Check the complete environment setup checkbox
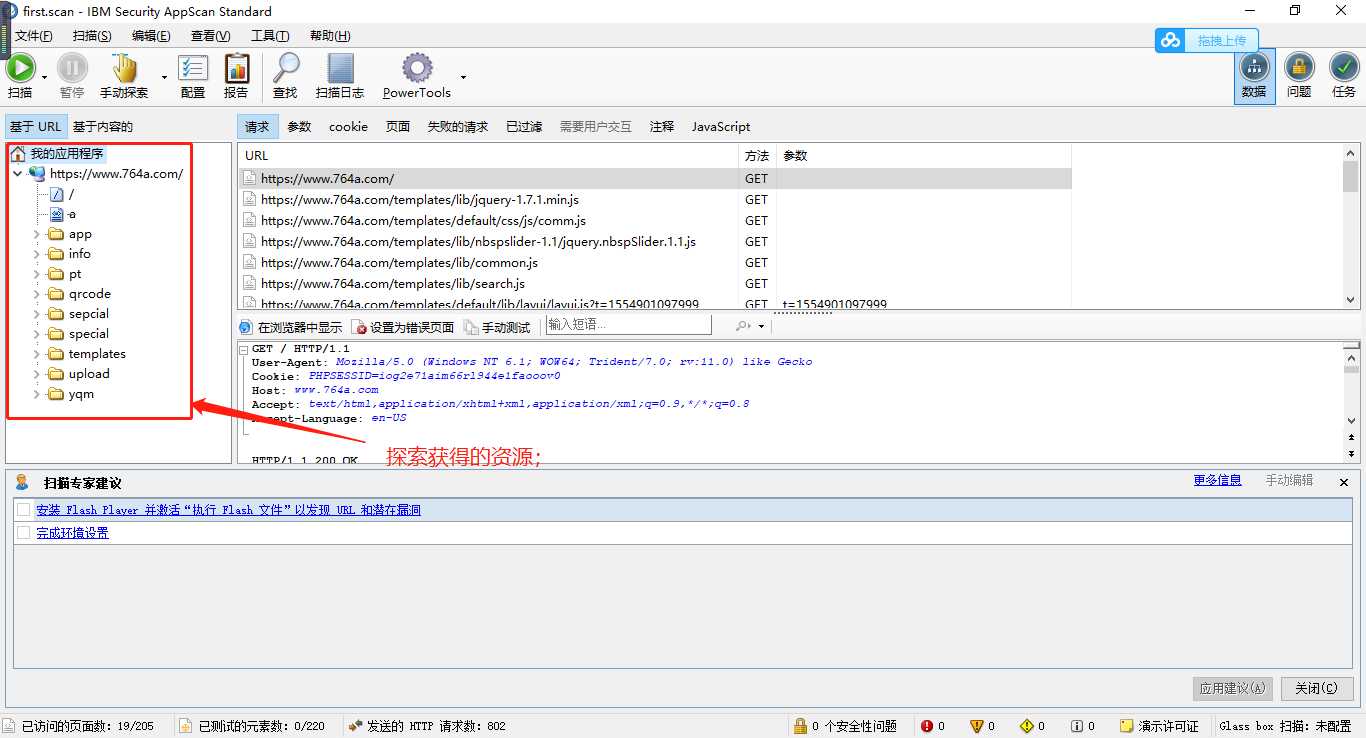Image resolution: width=1366 pixels, height=738 pixels. point(24,533)
